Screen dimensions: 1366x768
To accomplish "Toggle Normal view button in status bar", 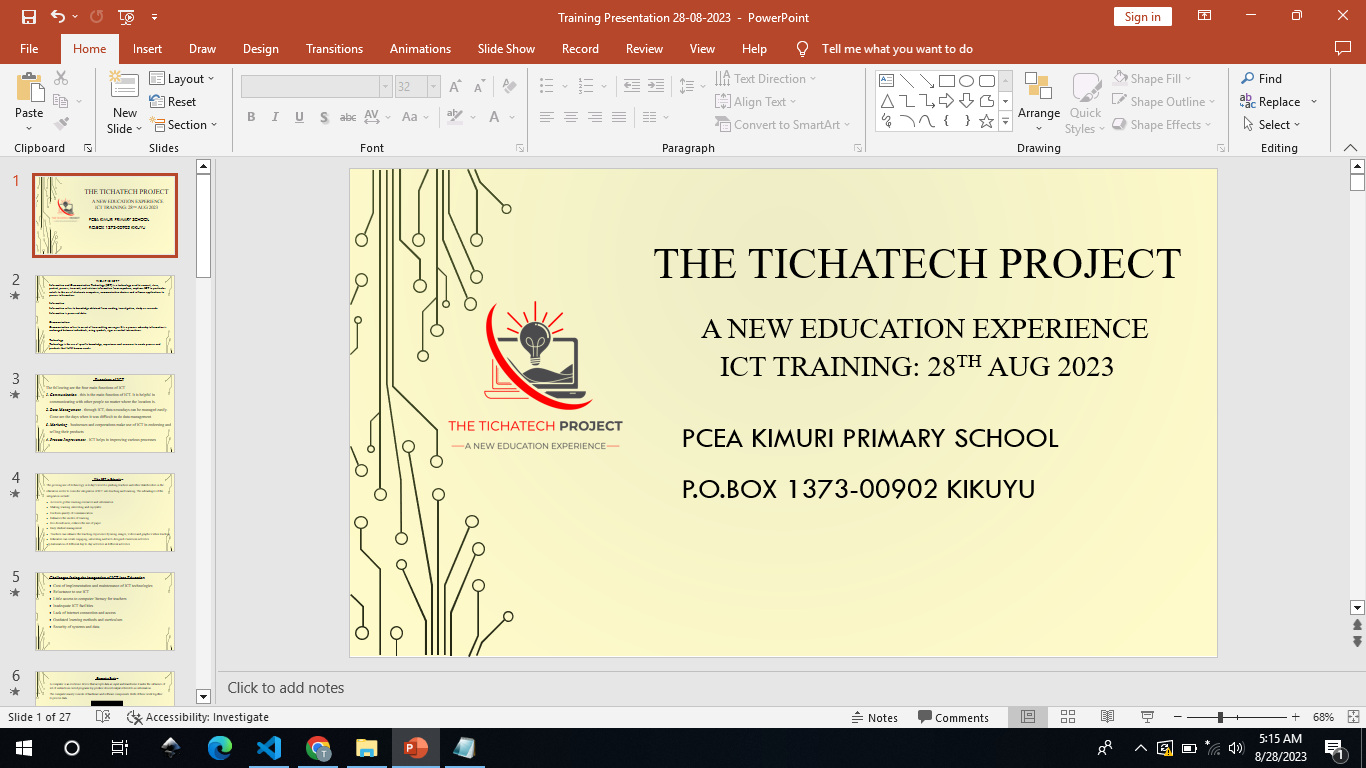I will 1027,717.
